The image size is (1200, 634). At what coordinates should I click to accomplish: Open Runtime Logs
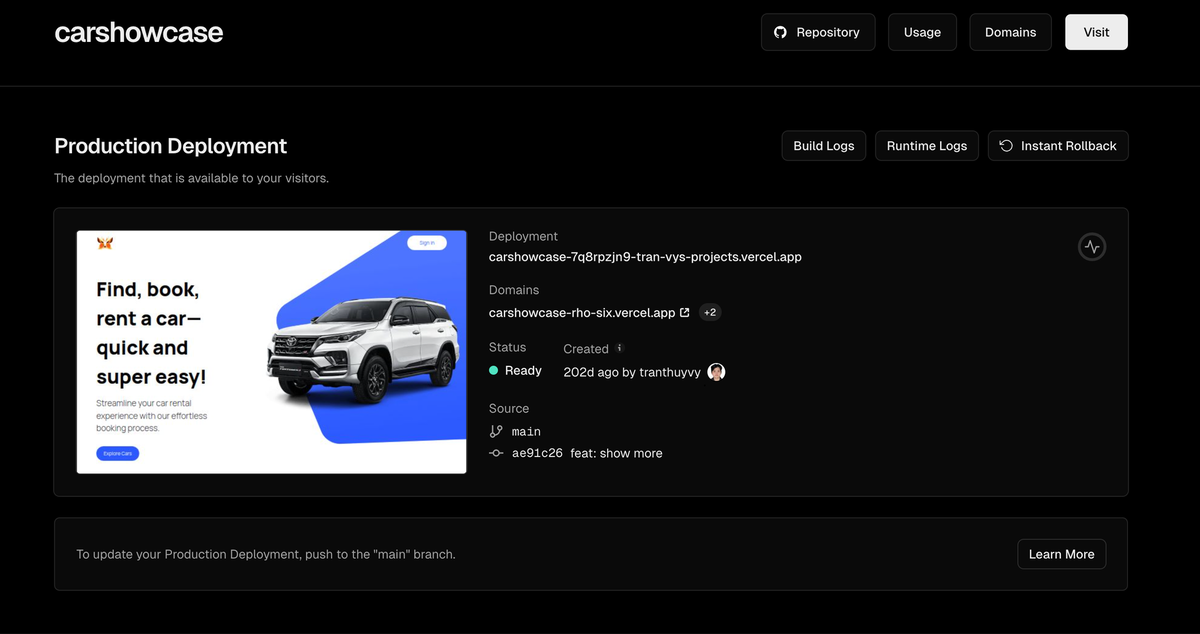pos(926,146)
